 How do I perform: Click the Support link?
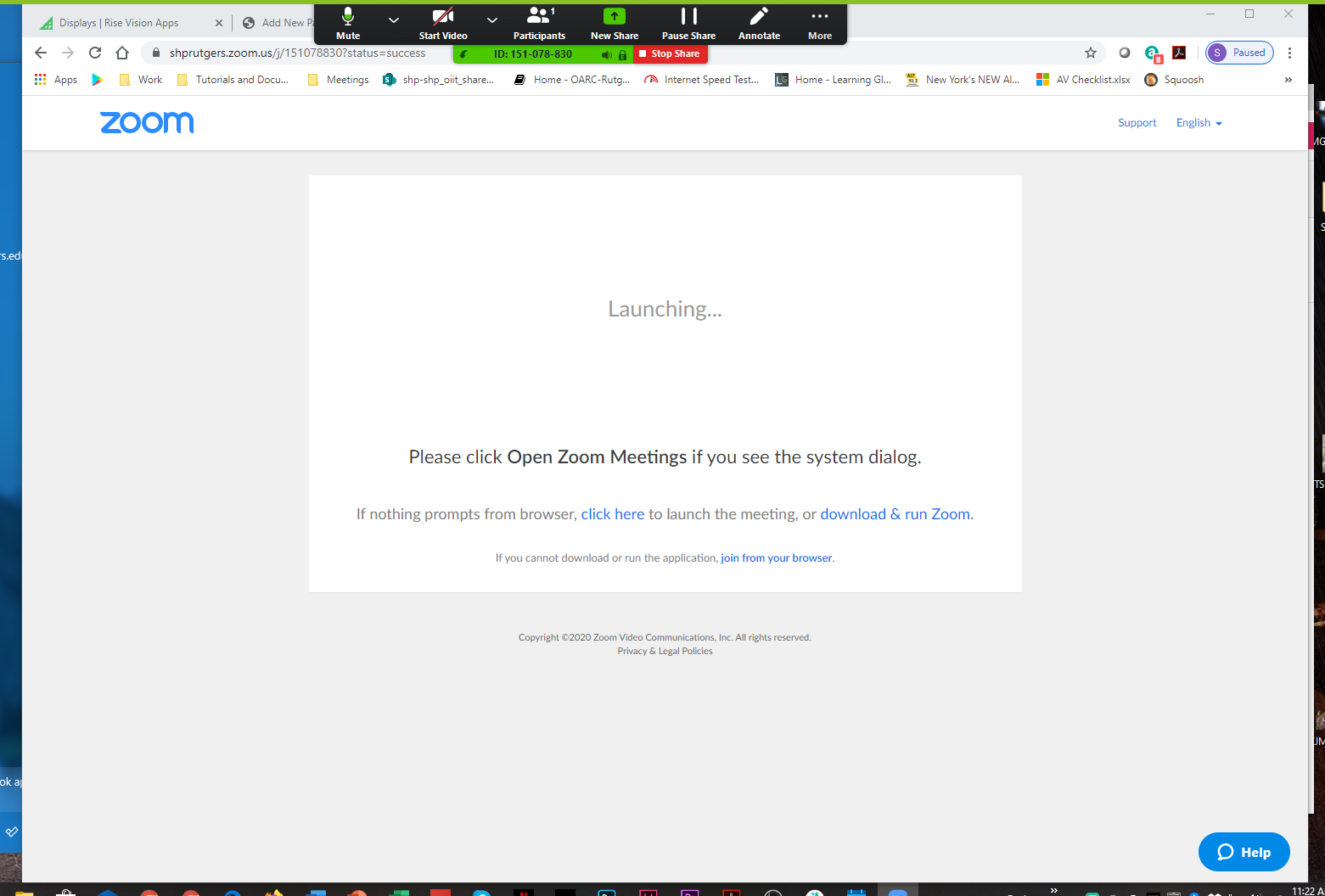[x=1137, y=123]
